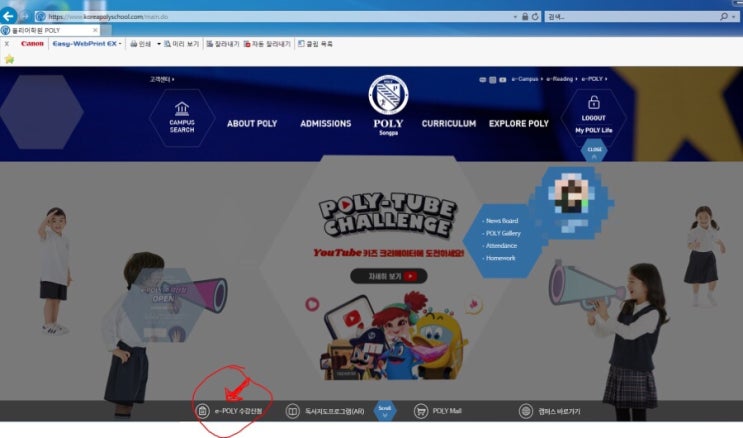This screenshot has height=438, width=743.
Task: Click the Logout padlock icon
Action: (x=594, y=103)
